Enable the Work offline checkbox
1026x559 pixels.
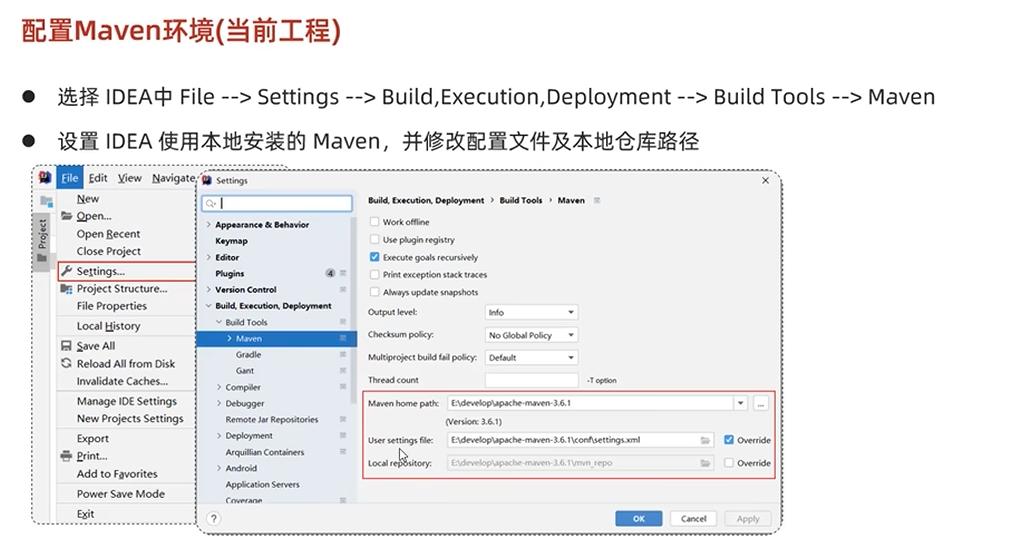click(x=374, y=222)
